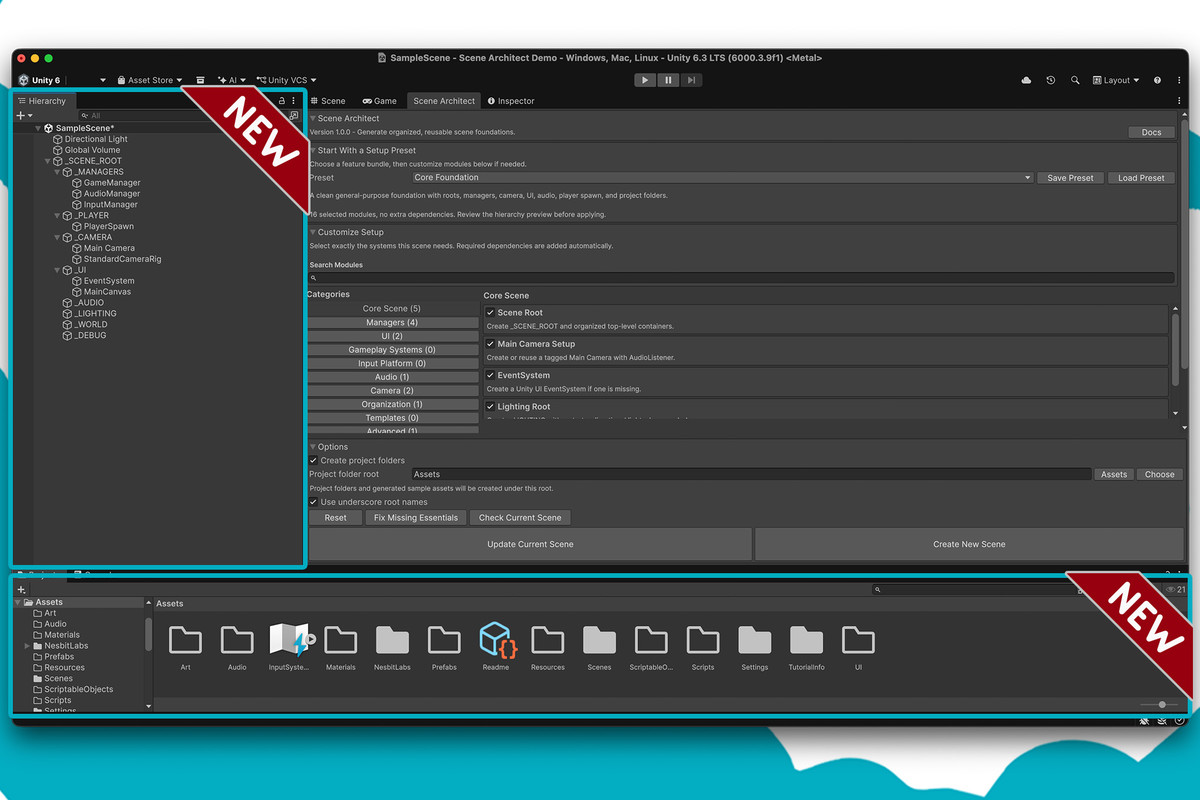Open the help question mark icon
1200x800 pixels.
[1157, 80]
